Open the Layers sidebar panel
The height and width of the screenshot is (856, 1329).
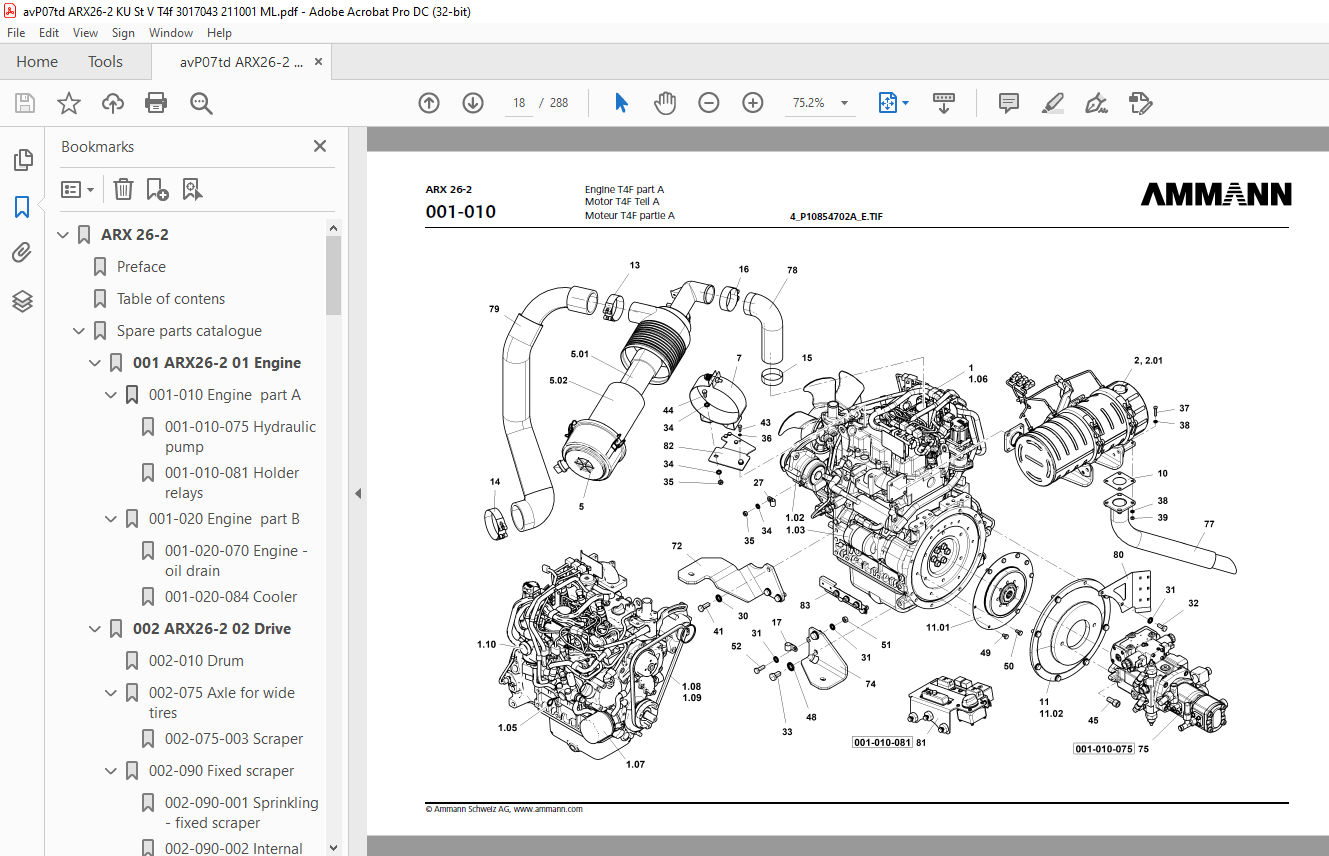point(22,301)
